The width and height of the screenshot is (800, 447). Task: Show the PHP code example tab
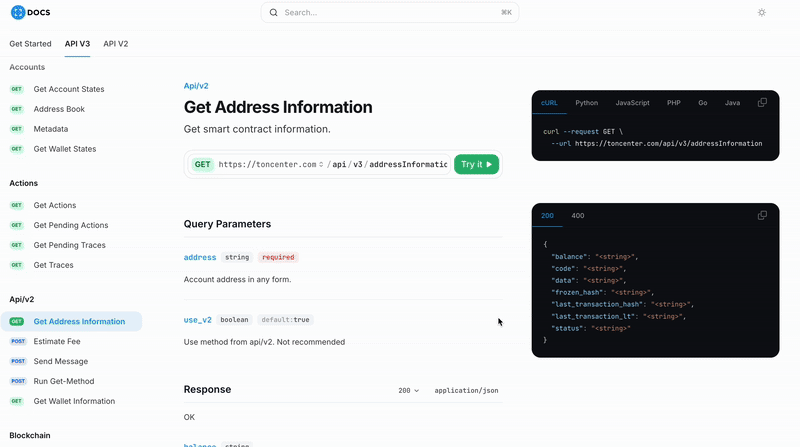673,103
